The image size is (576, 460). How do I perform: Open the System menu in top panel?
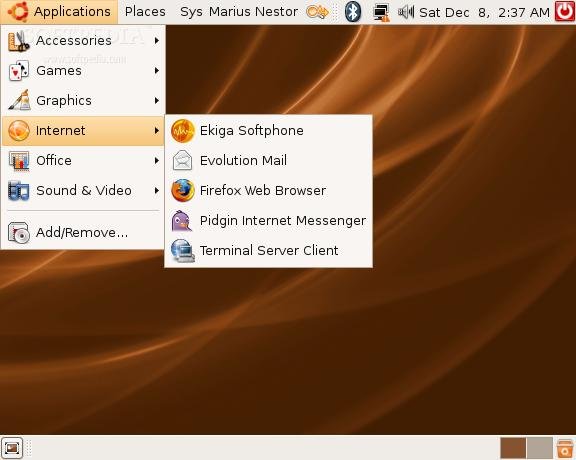[191, 11]
